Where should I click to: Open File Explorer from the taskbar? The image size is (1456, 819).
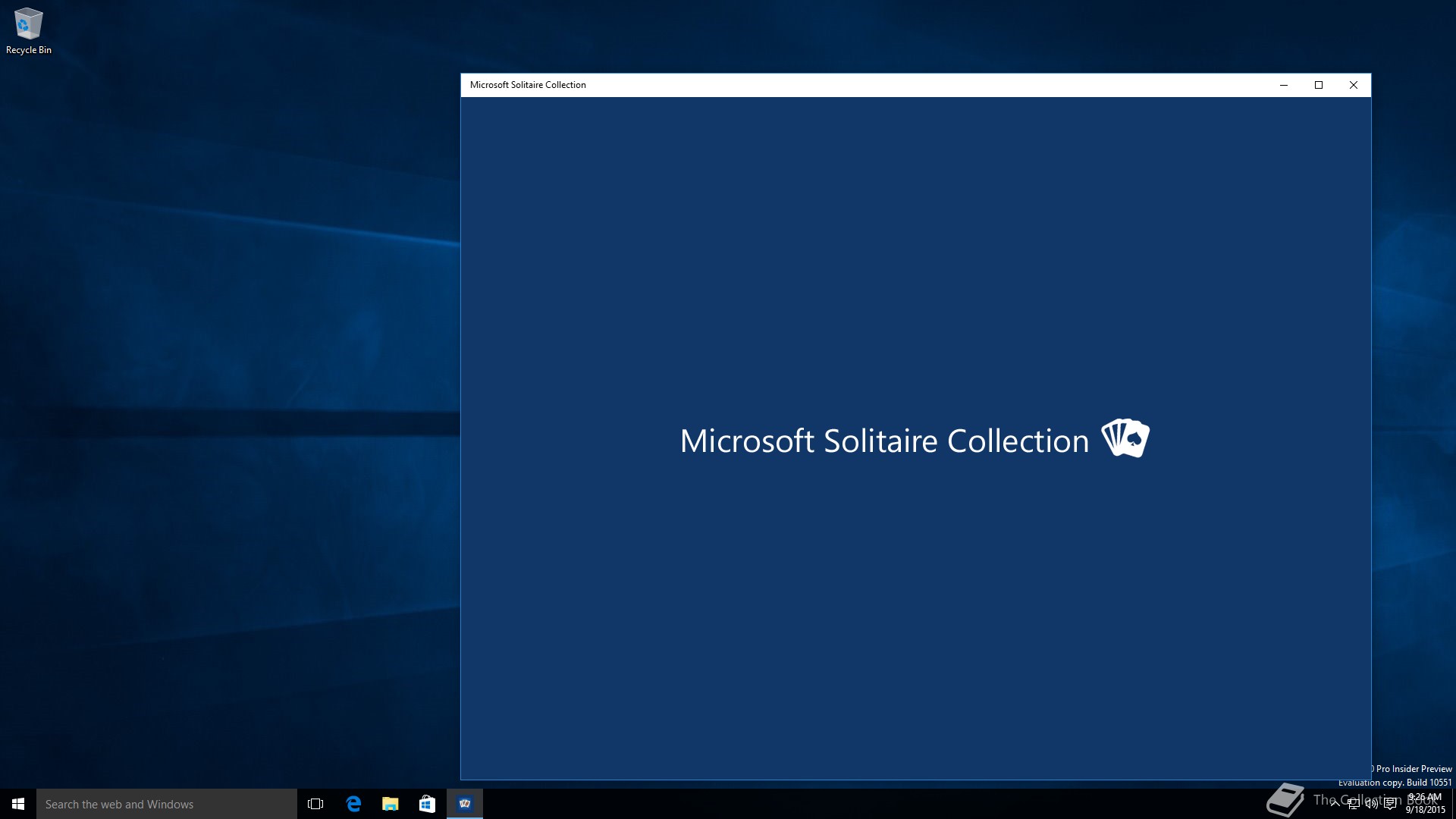click(390, 804)
